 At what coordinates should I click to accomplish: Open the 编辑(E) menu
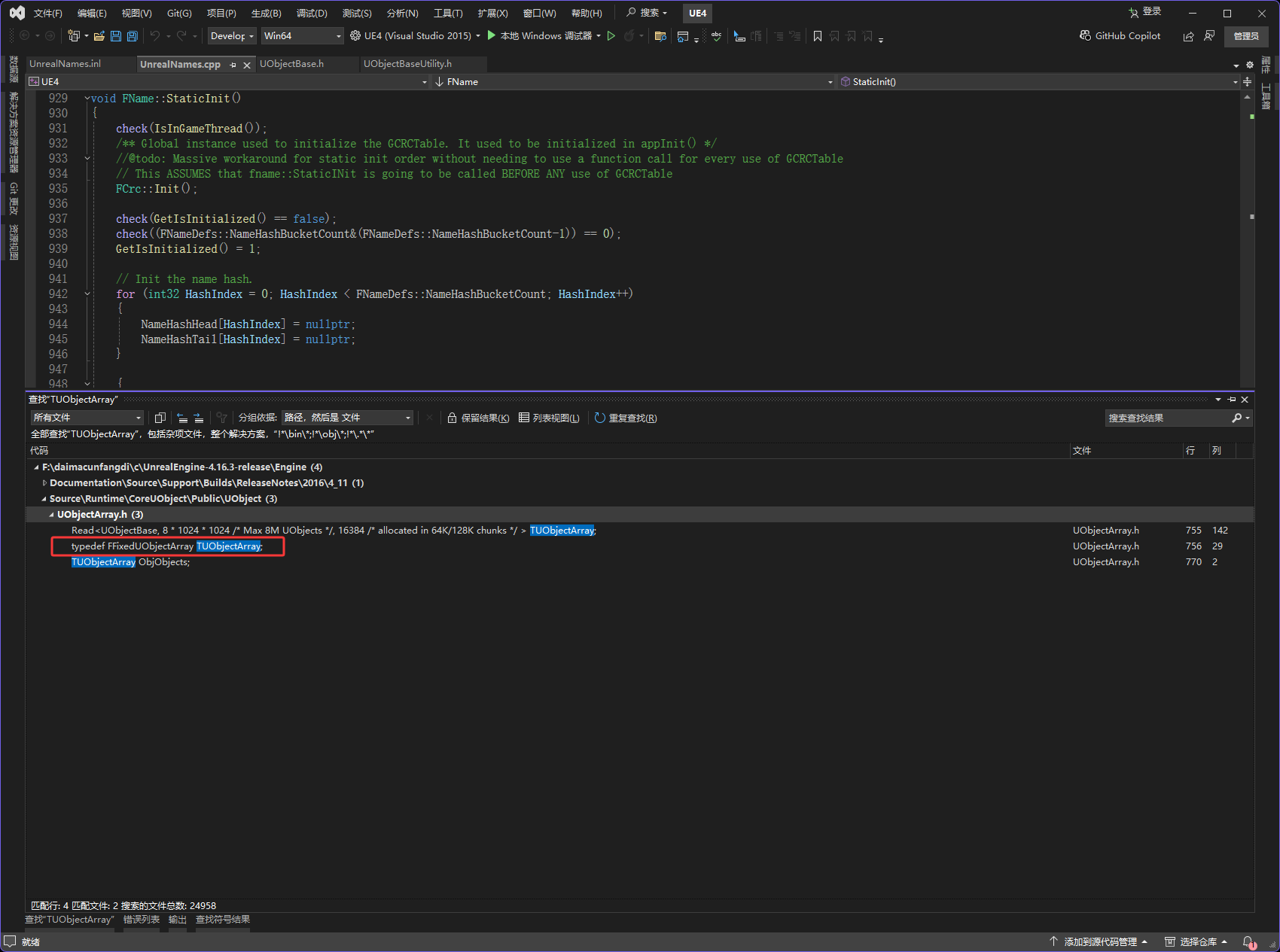pyautogui.click(x=92, y=13)
